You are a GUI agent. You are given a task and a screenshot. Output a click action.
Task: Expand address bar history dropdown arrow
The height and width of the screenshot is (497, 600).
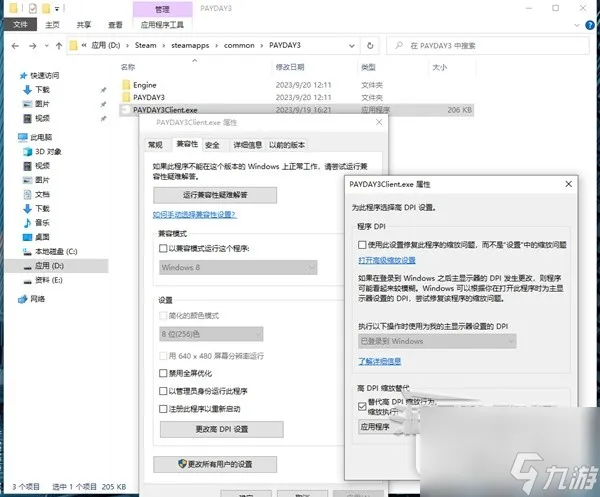(x=352, y=46)
